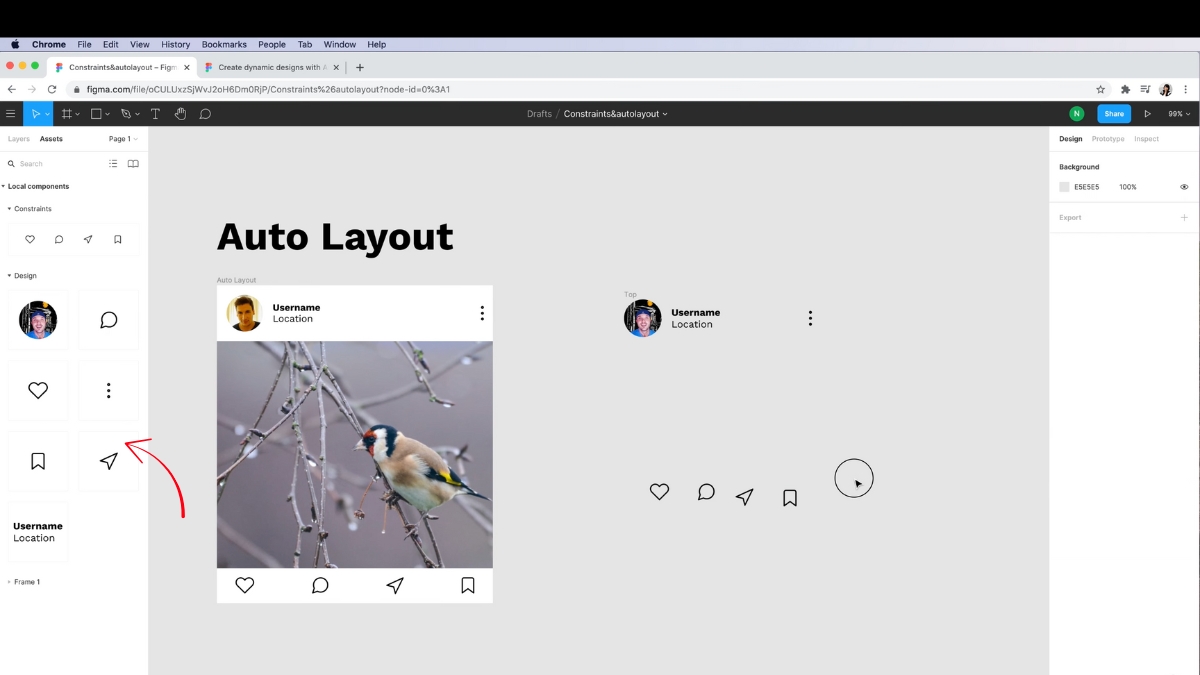The height and width of the screenshot is (675, 1200).
Task: Click the green N user avatar
Action: point(1077,114)
